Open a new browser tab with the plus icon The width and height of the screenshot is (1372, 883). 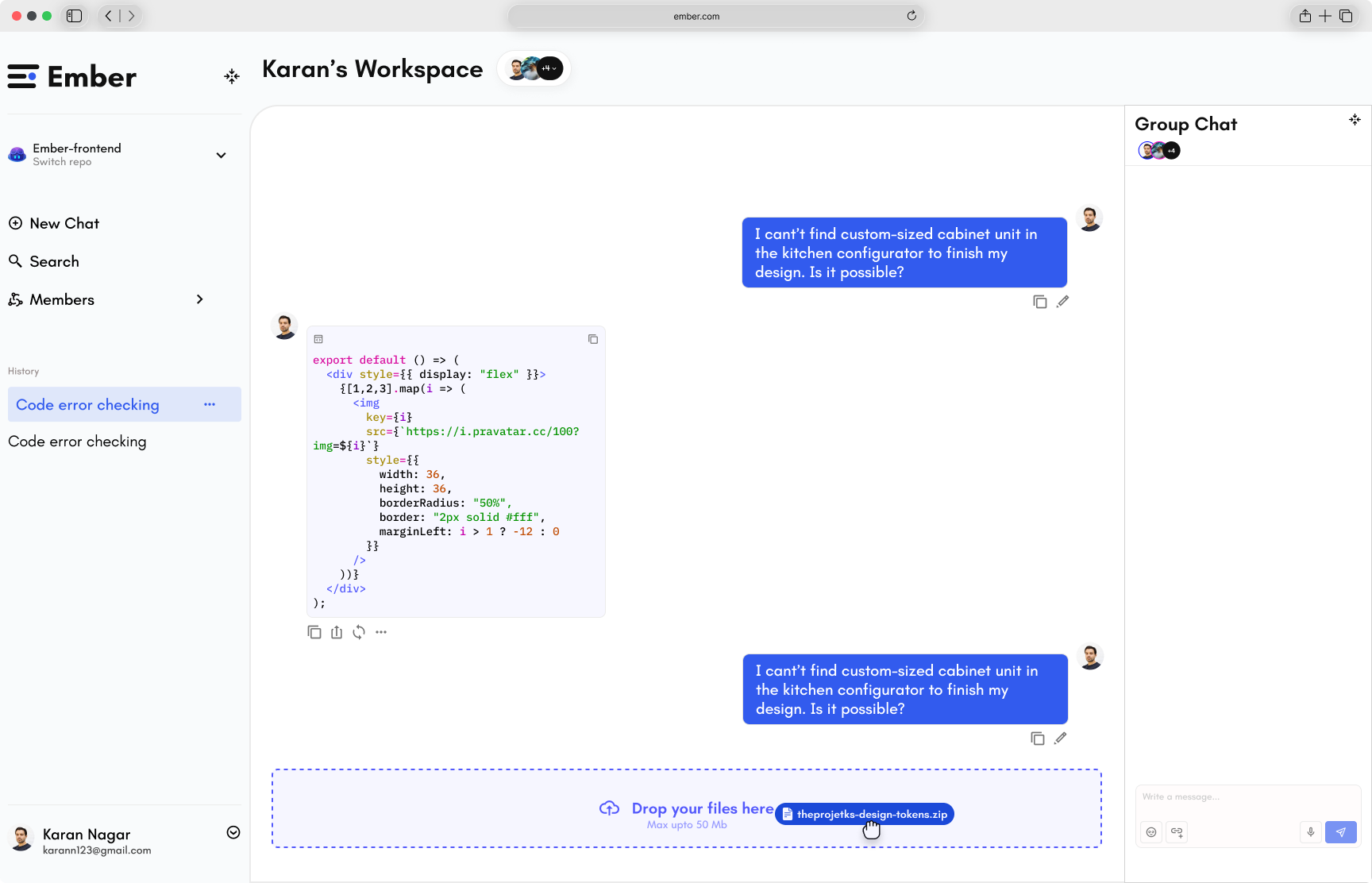[1325, 16]
